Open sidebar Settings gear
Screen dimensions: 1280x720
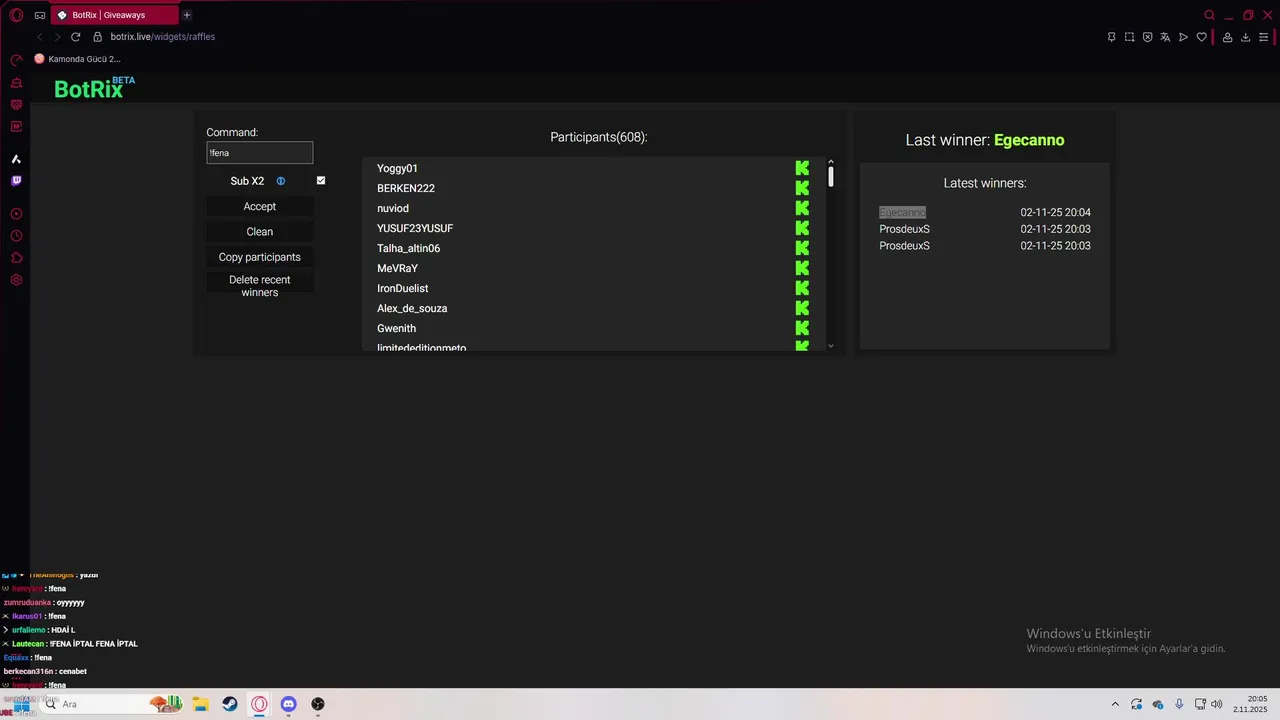click(x=16, y=280)
